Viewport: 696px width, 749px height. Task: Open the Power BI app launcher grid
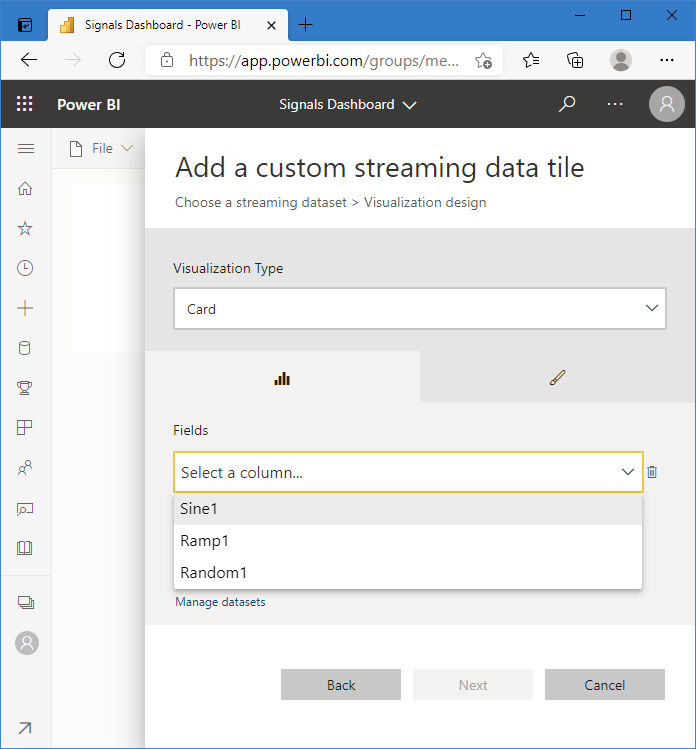24,104
